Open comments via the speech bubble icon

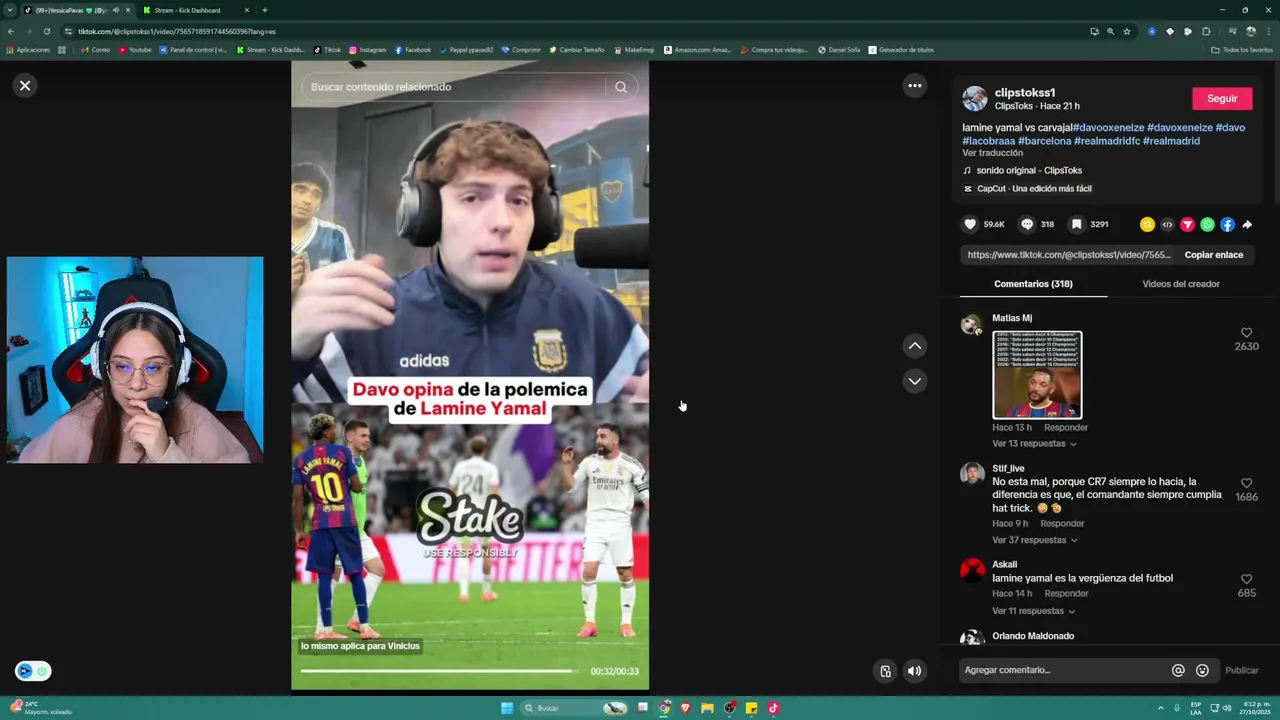coord(1027,225)
